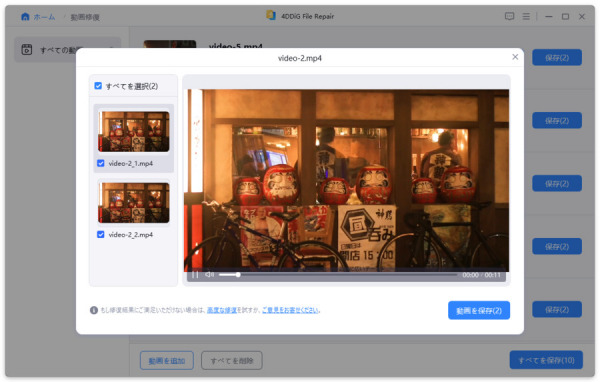Click the ご意見をお寄せください link
This screenshot has height=382, width=600.
(290, 310)
